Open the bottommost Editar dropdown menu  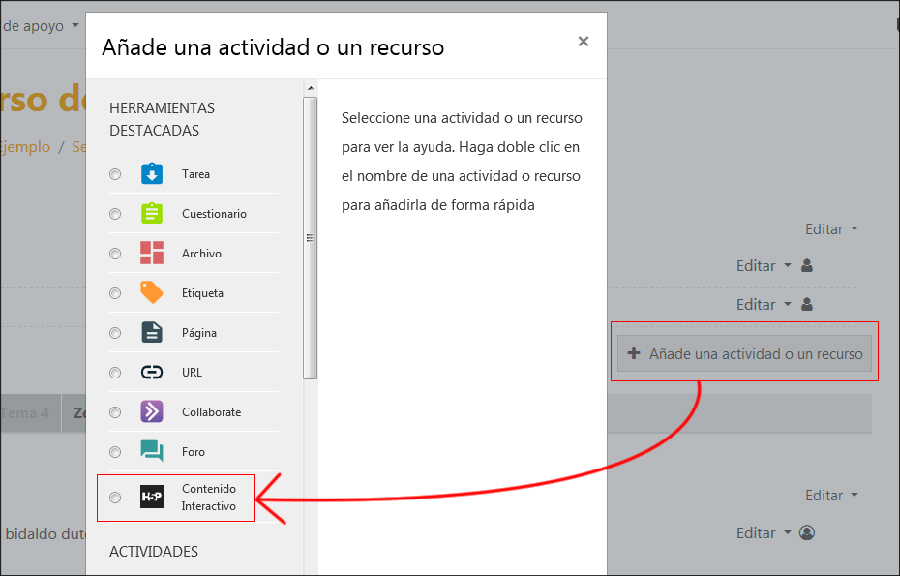pyautogui.click(x=764, y=533)
